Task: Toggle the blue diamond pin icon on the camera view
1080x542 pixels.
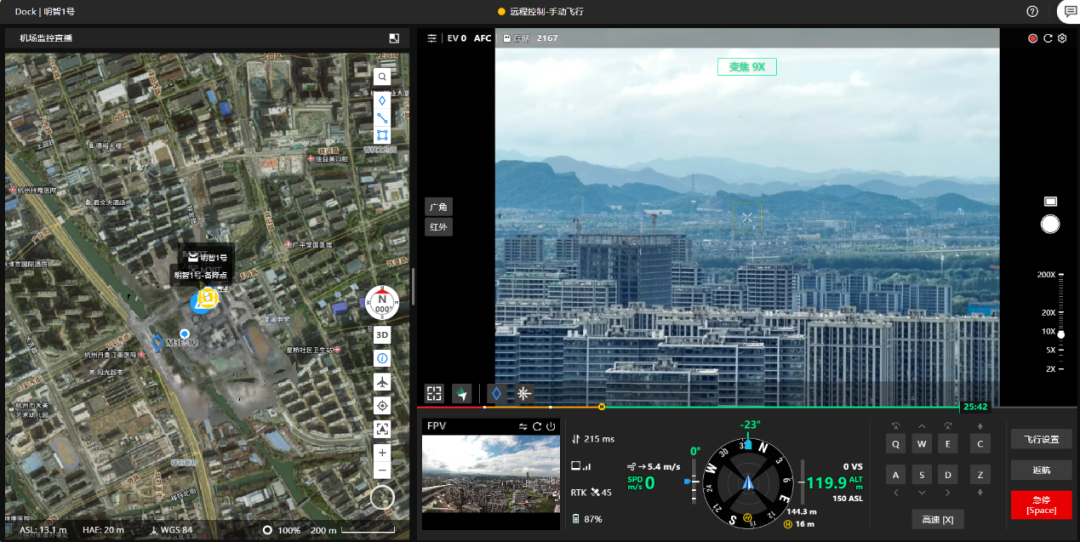Action: tap(496, 393)
